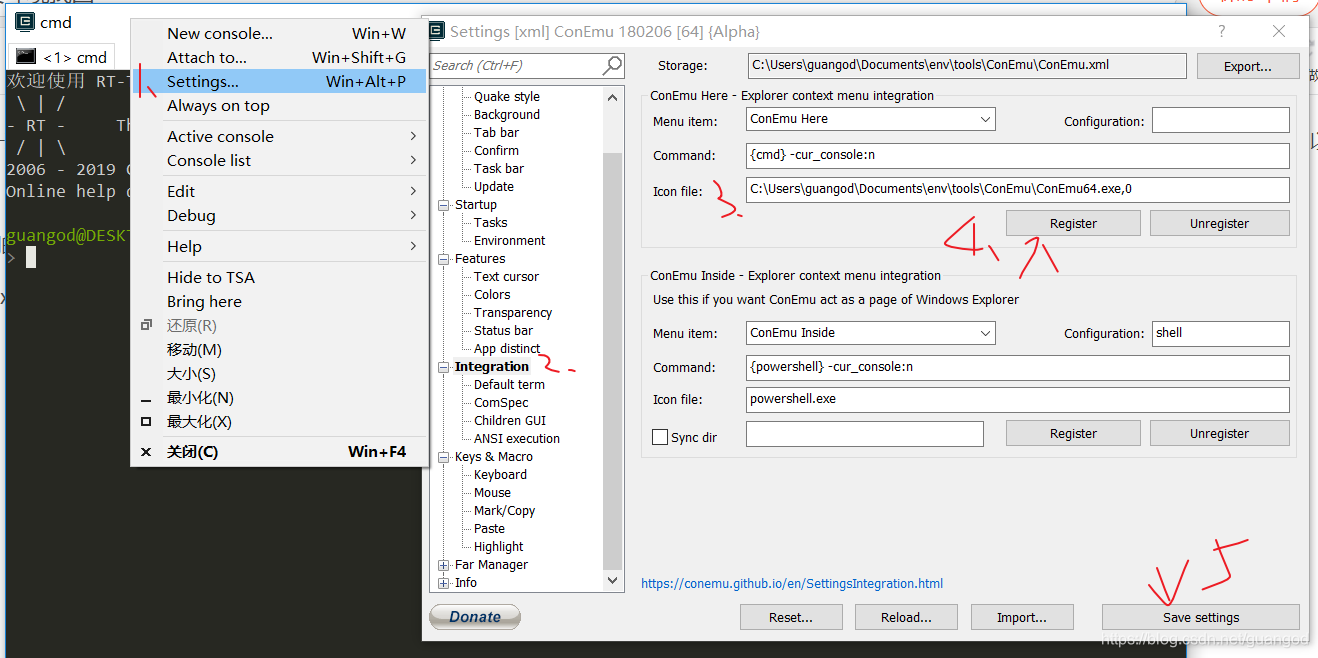Click the help question mark in Settings title bar
Image resolution: width=1318 pixels, height=658 pixels.
click(x=1222, y=31)
